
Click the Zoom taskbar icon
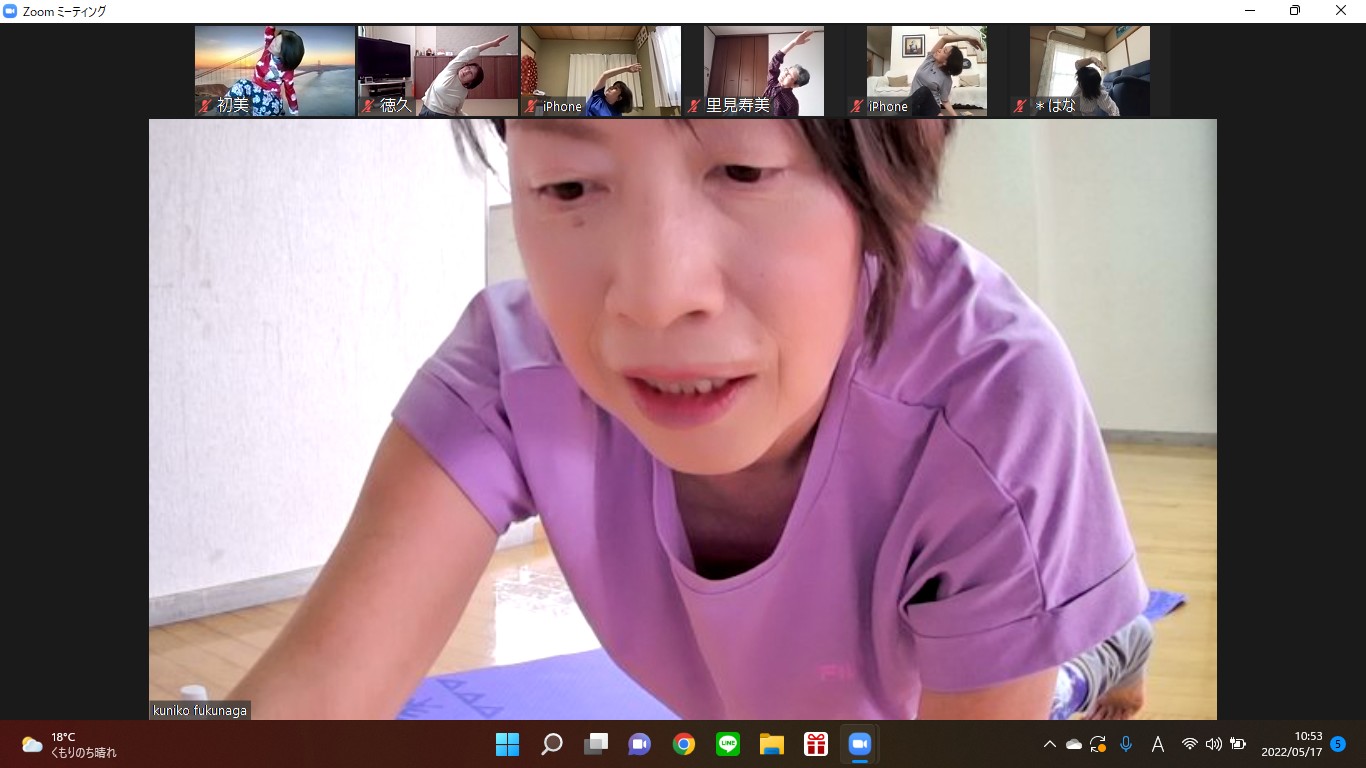[x=860, y=744]
